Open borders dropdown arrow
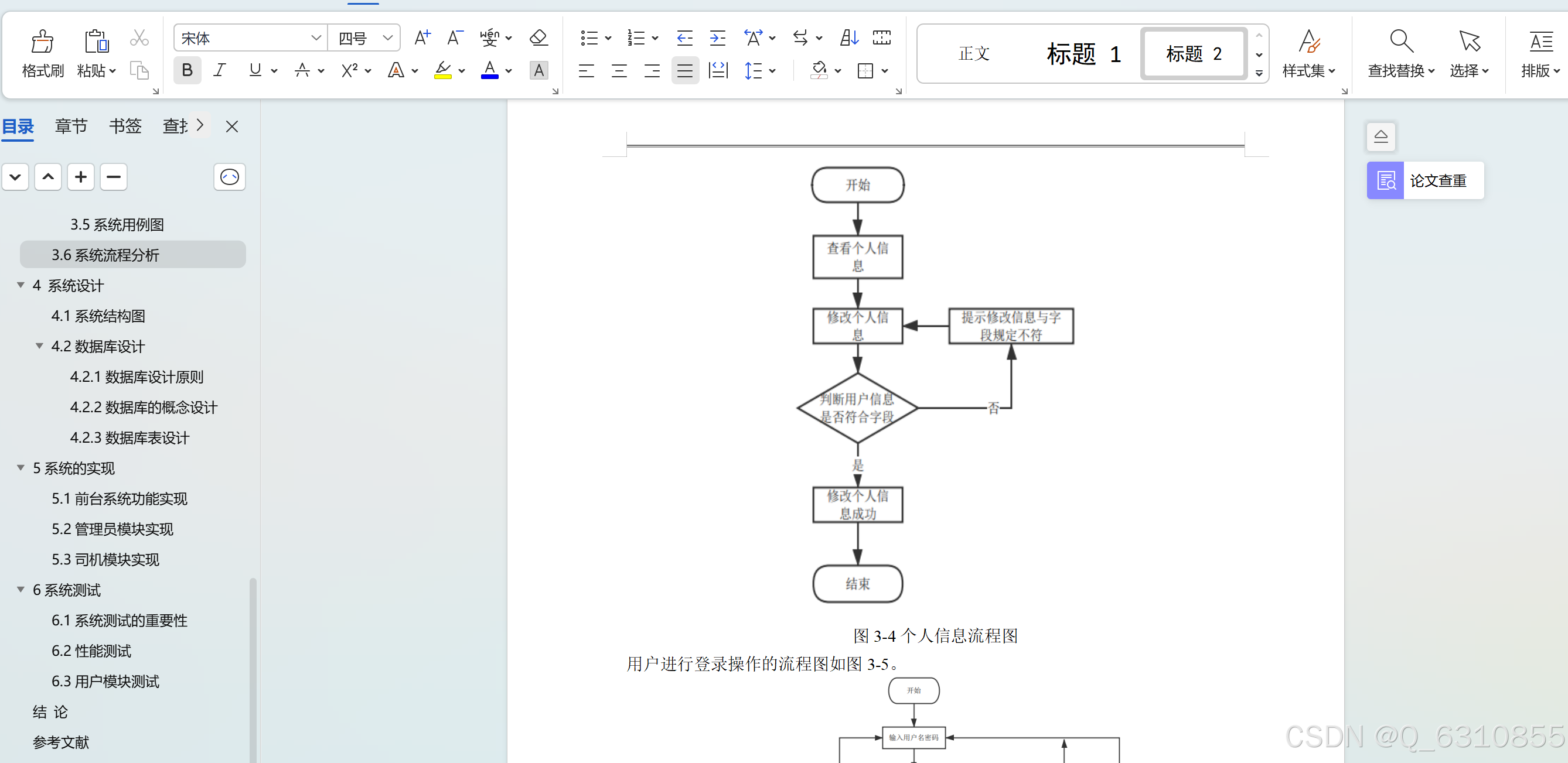Viewport: 1568px width, 763px height. tap(884, 71)
